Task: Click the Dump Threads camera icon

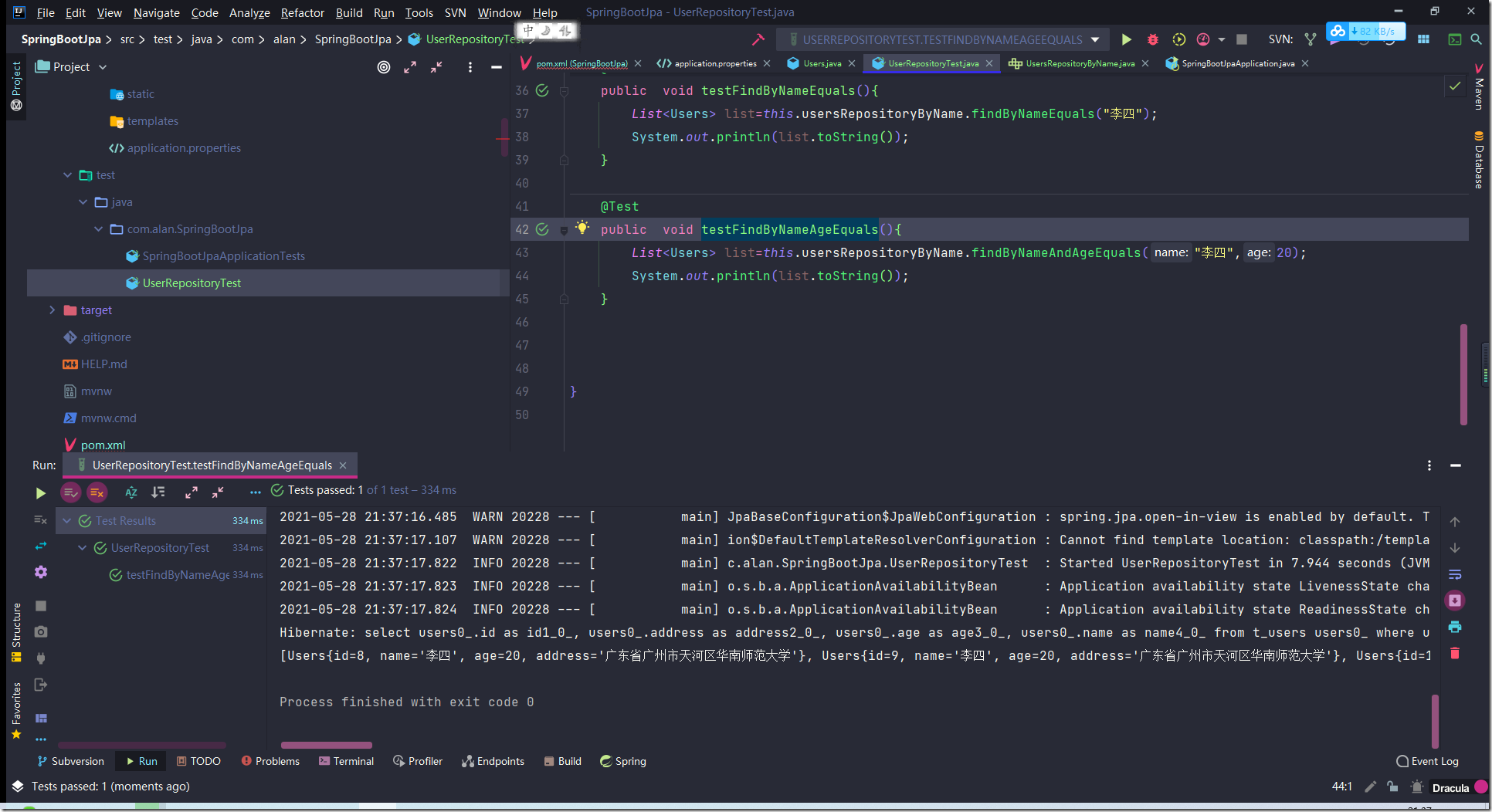Action: (41, 631)
